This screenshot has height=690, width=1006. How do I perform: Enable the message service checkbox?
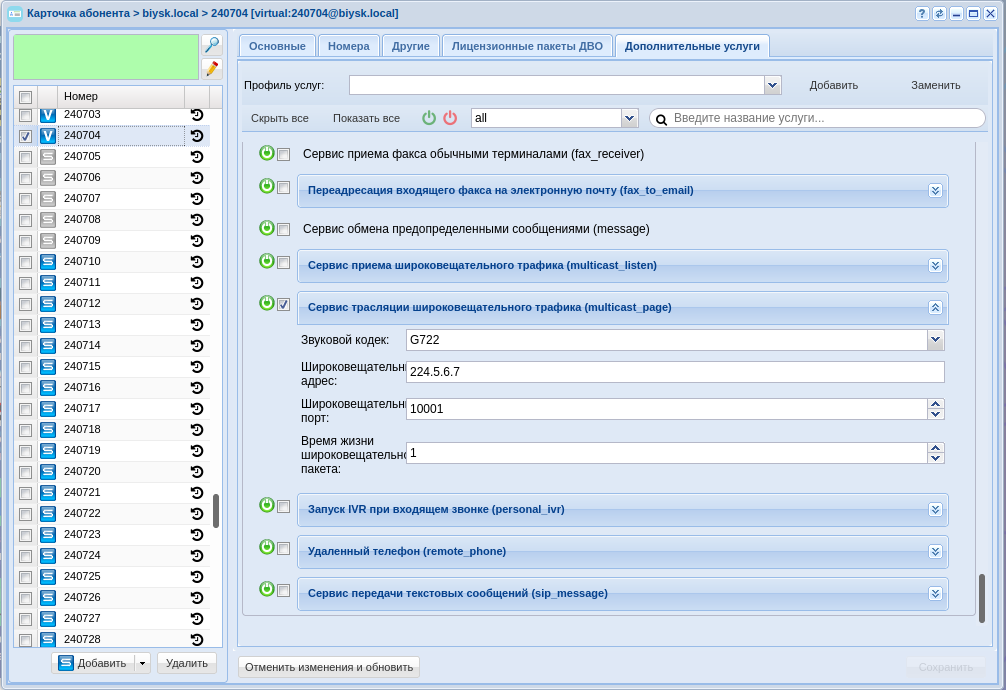tap(284, 230)
